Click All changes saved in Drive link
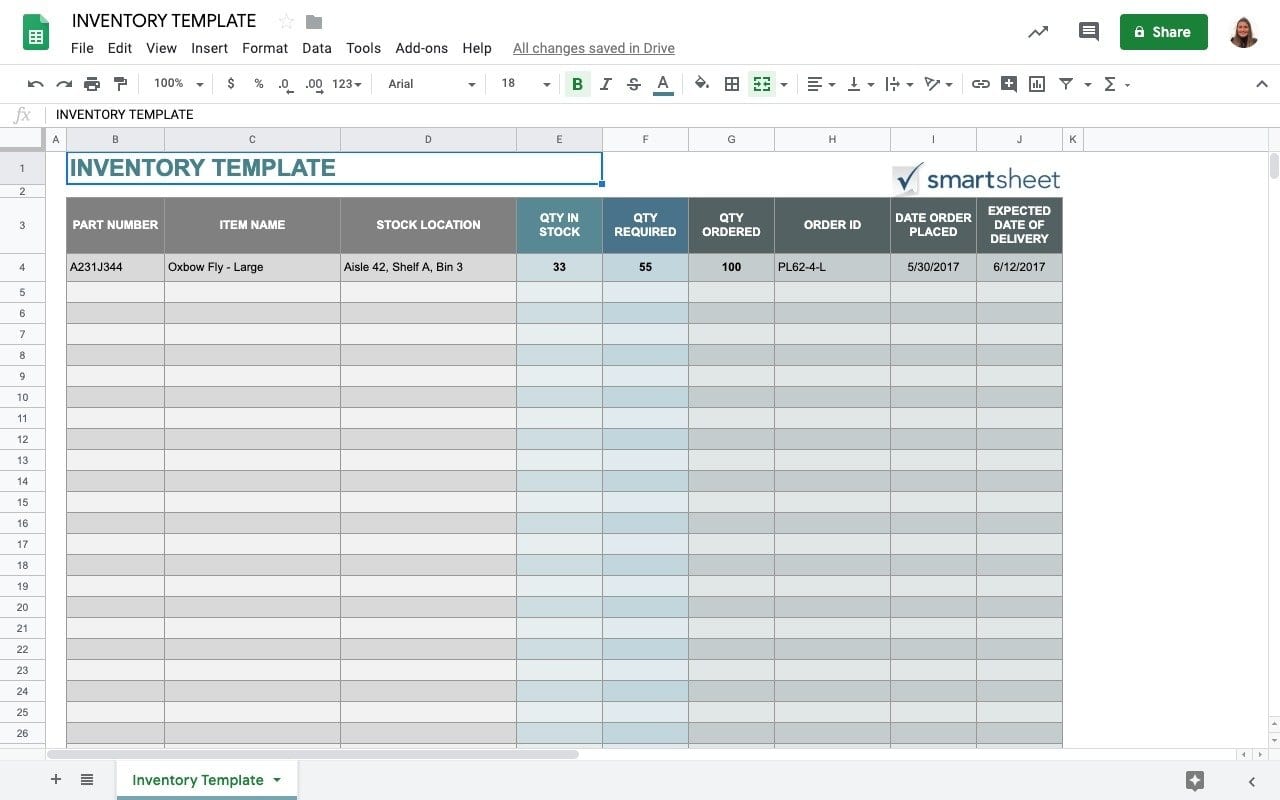The image size is (1280, 800). 593,48
